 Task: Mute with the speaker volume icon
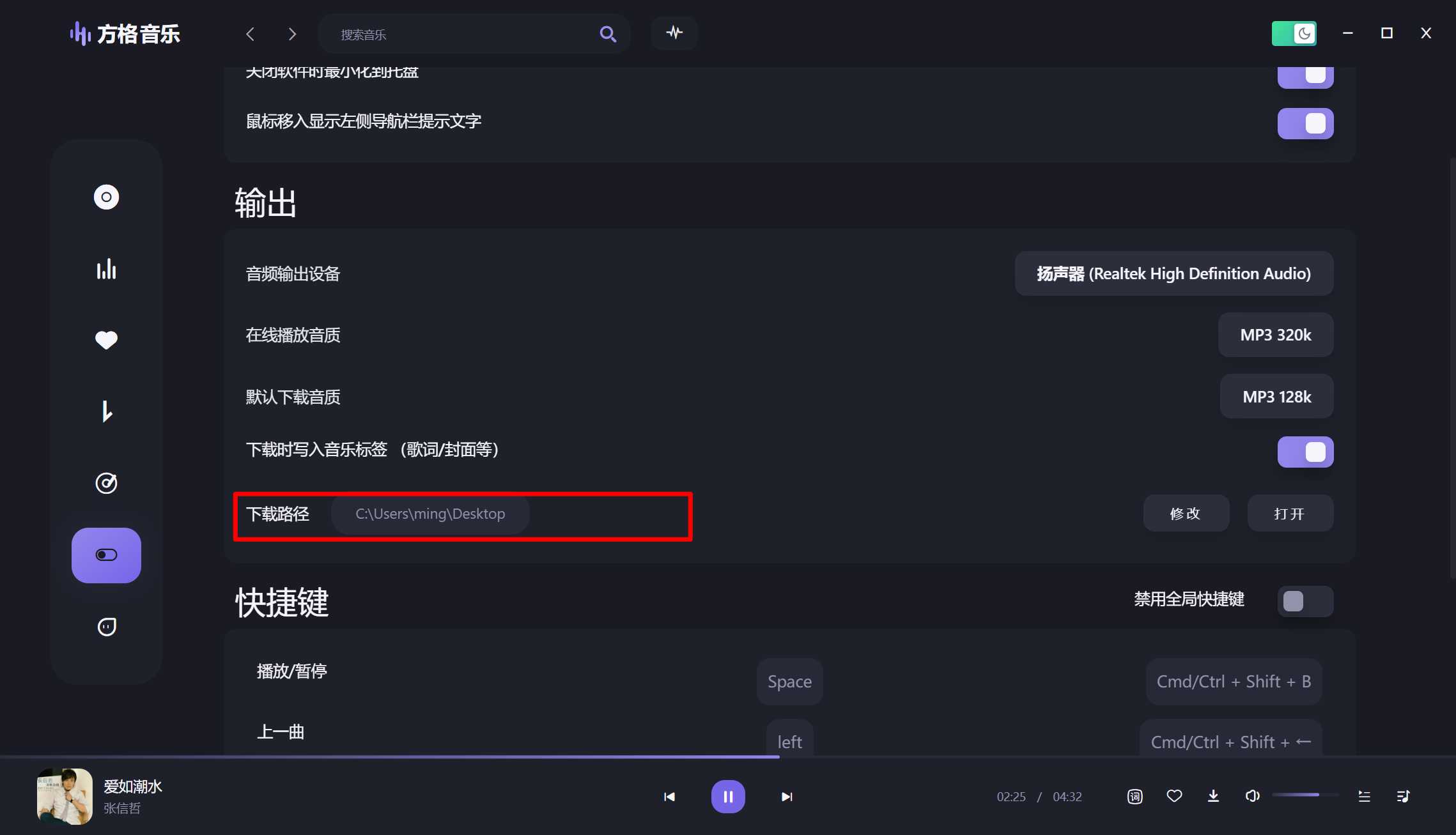pos(1252,796)
